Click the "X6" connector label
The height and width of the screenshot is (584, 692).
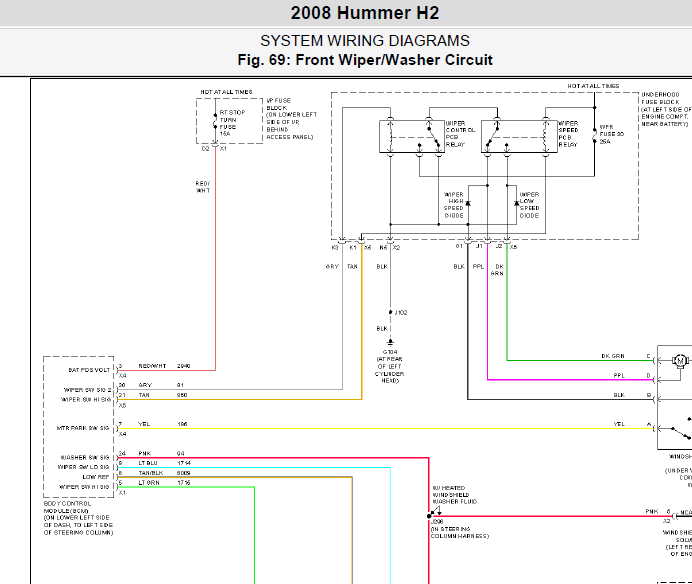[368, 248]
